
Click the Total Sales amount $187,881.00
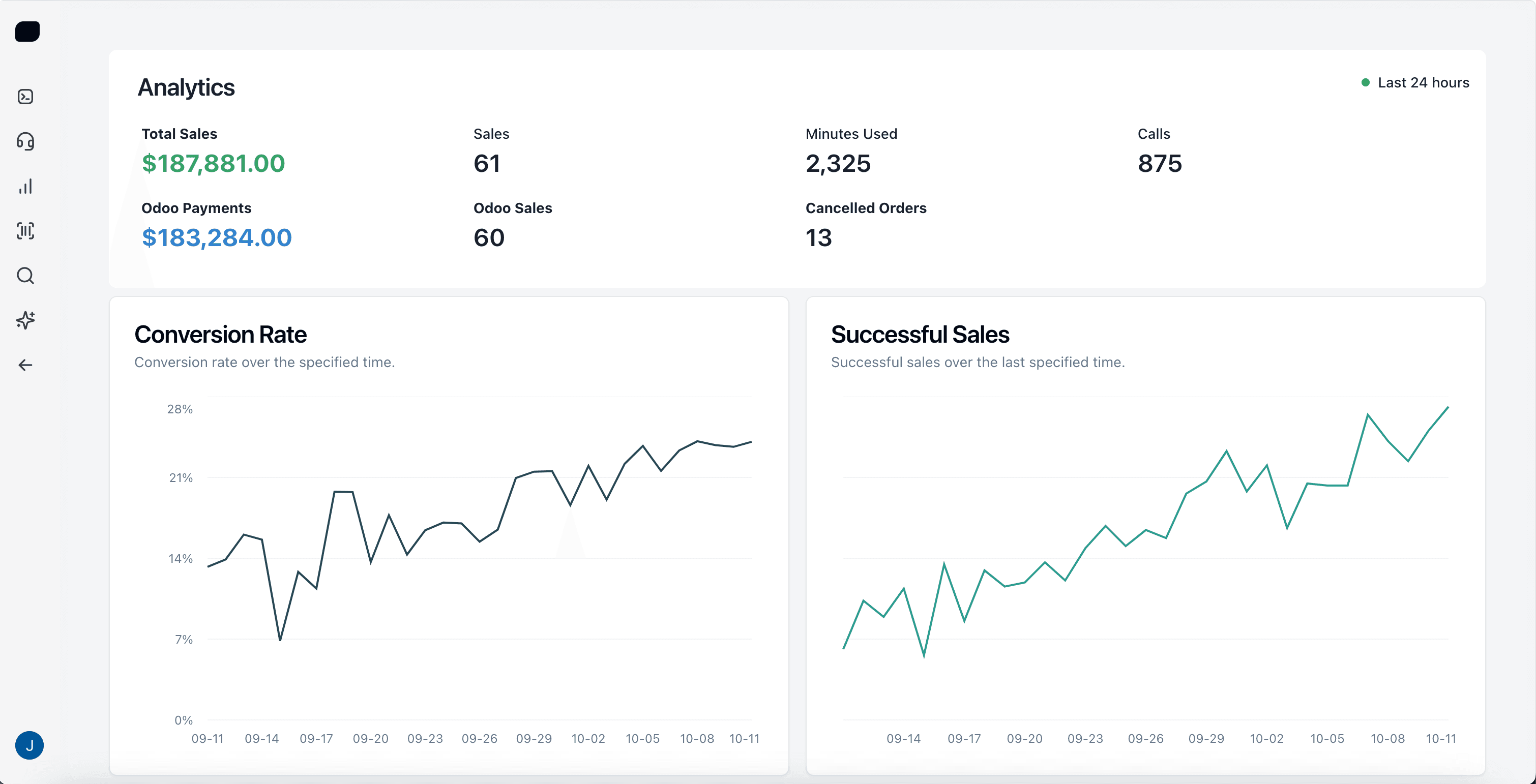coord(213,163)
